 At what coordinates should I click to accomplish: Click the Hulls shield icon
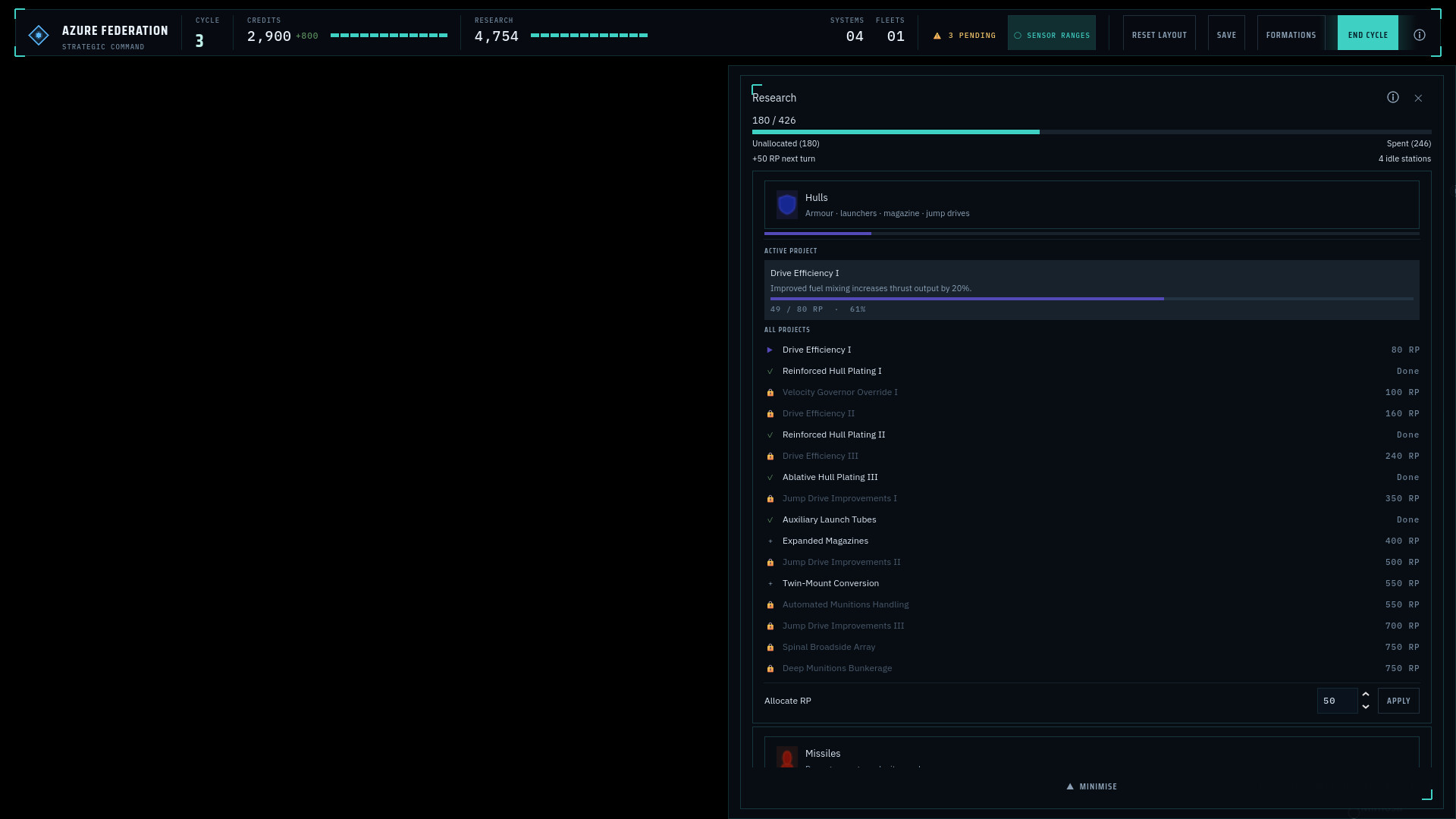[787, 205]
